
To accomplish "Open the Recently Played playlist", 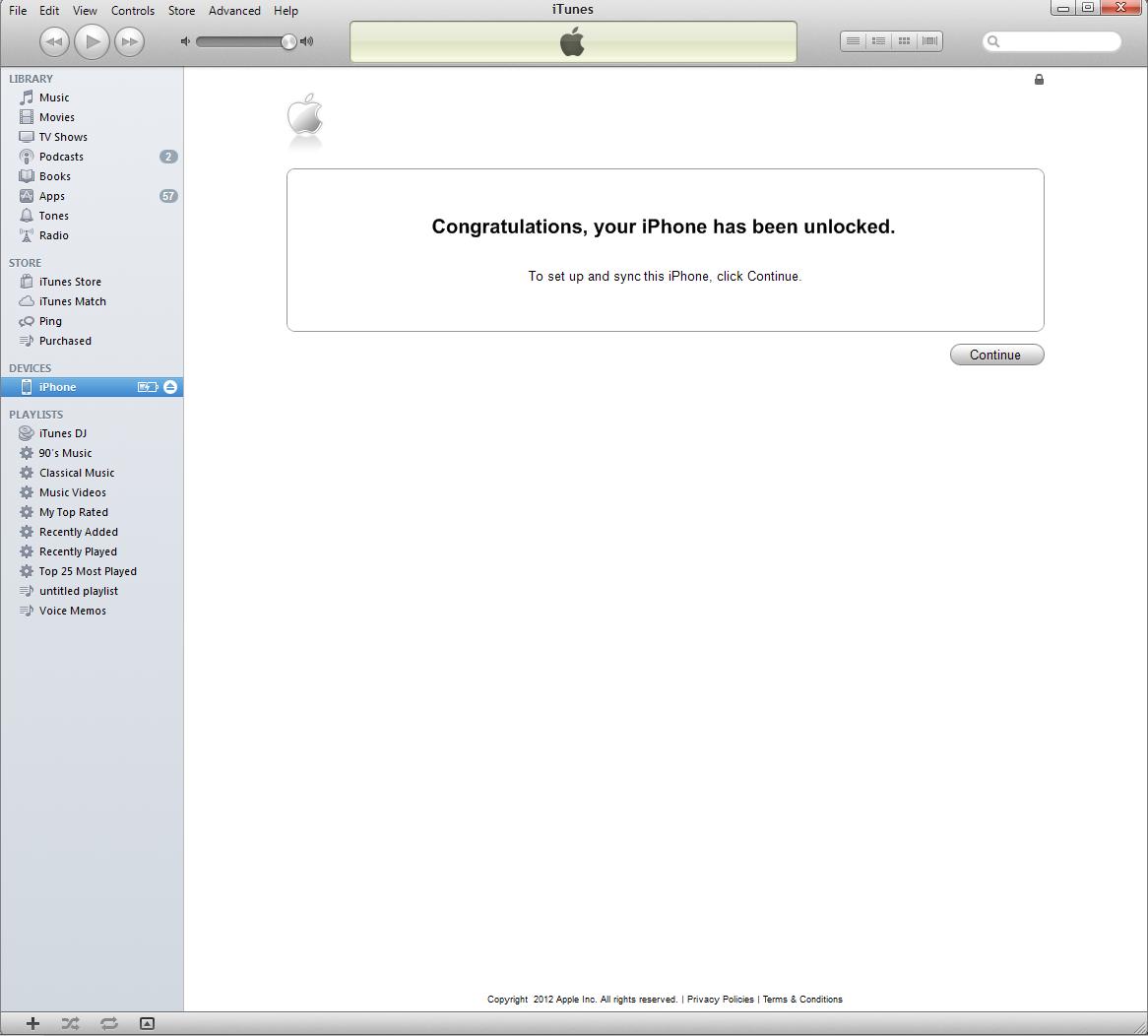I will tap(92, 552).
